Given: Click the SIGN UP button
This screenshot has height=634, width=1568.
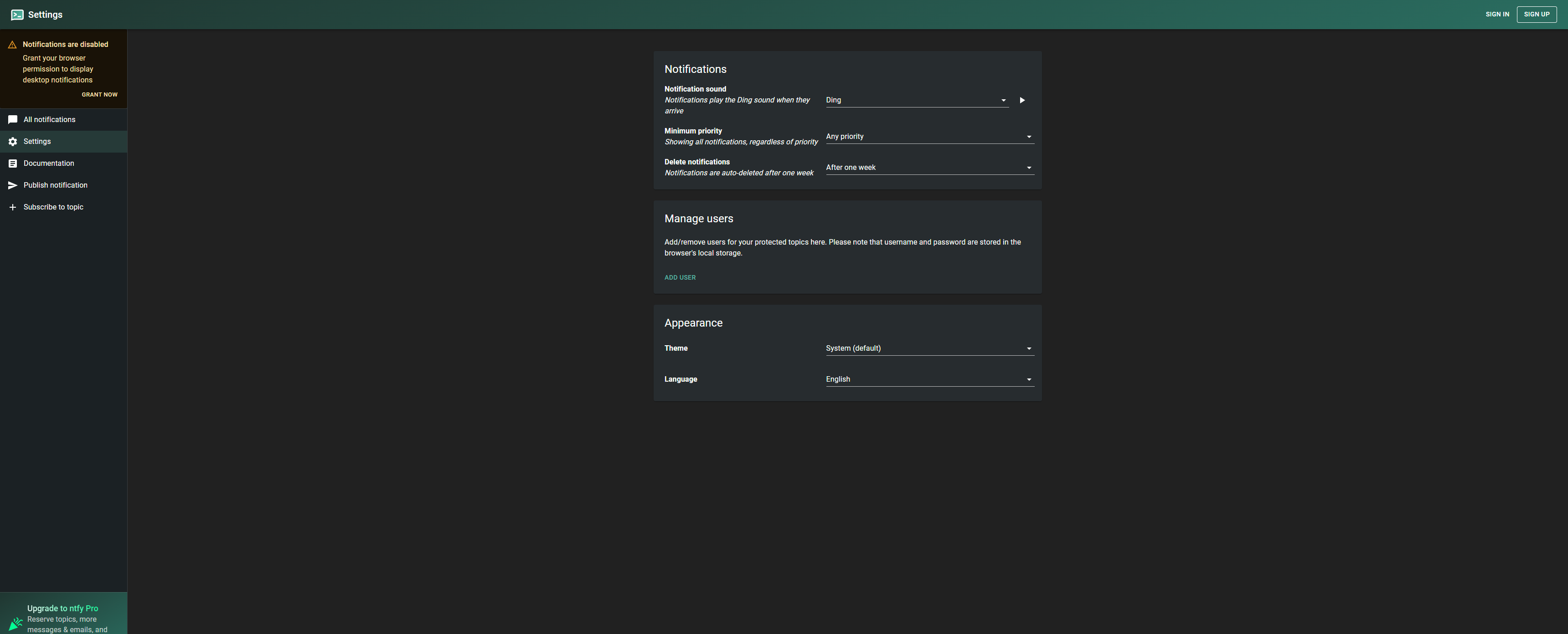Looking at the screenshot, I should [1537, 15].
